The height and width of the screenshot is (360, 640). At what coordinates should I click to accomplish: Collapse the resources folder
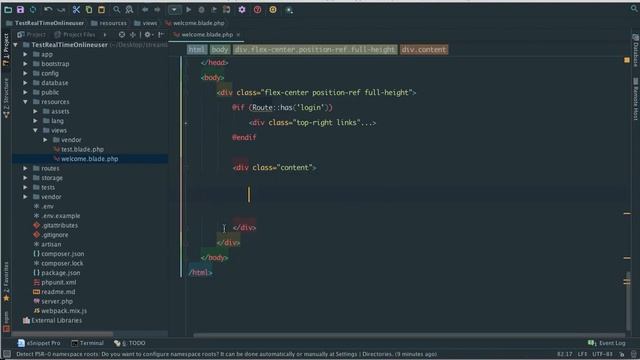[25, 102]
